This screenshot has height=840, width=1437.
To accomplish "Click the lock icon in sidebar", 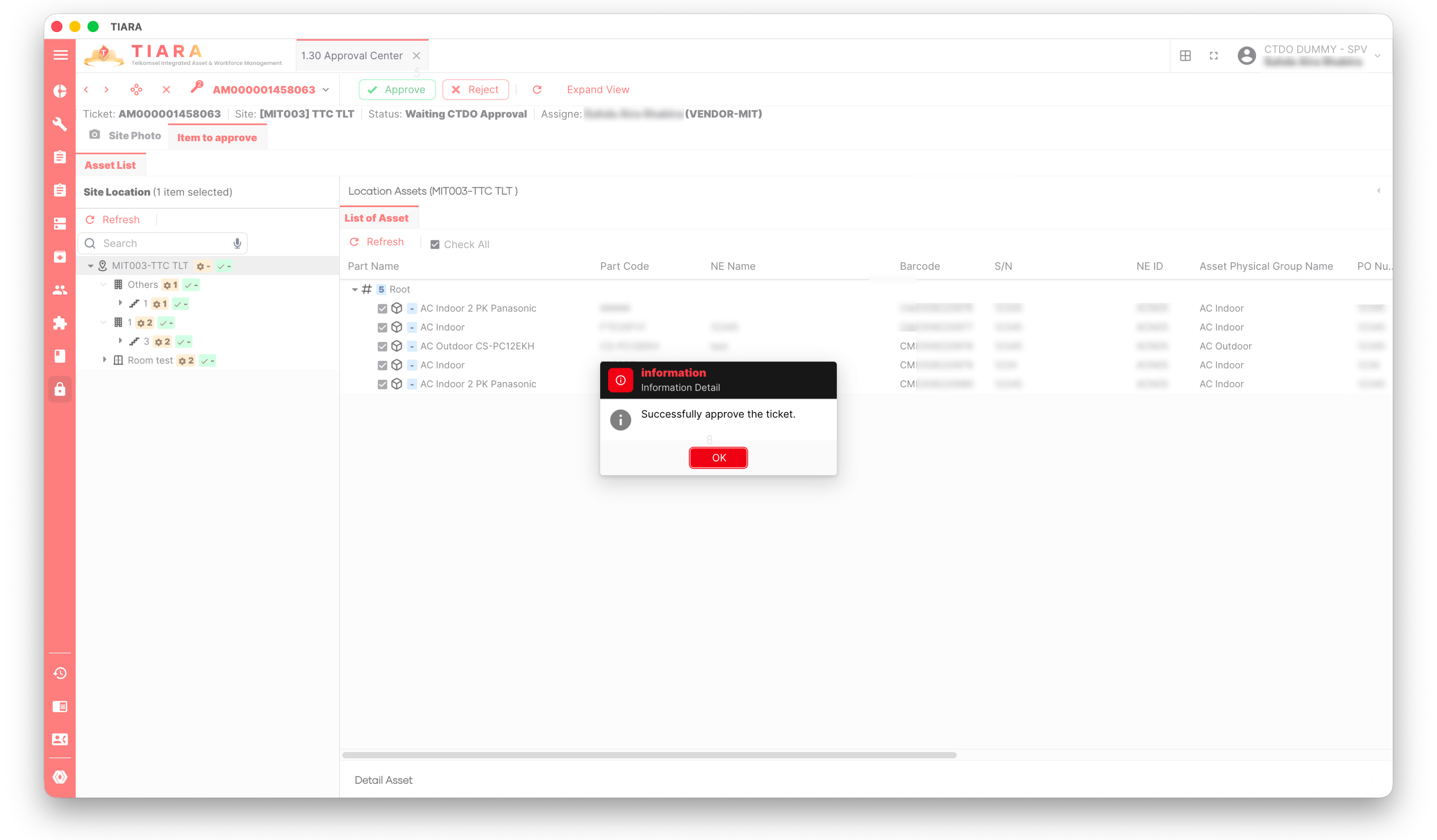I will [x=60, y=389].
